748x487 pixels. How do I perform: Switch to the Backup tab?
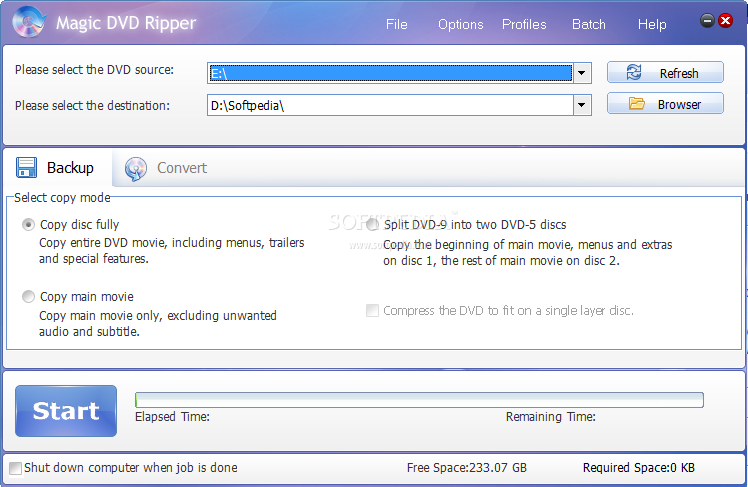pos(57,168)
